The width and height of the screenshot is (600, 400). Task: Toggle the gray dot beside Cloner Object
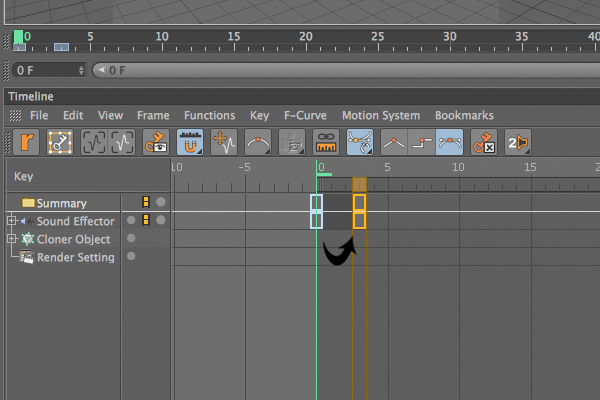pos(131,238)
